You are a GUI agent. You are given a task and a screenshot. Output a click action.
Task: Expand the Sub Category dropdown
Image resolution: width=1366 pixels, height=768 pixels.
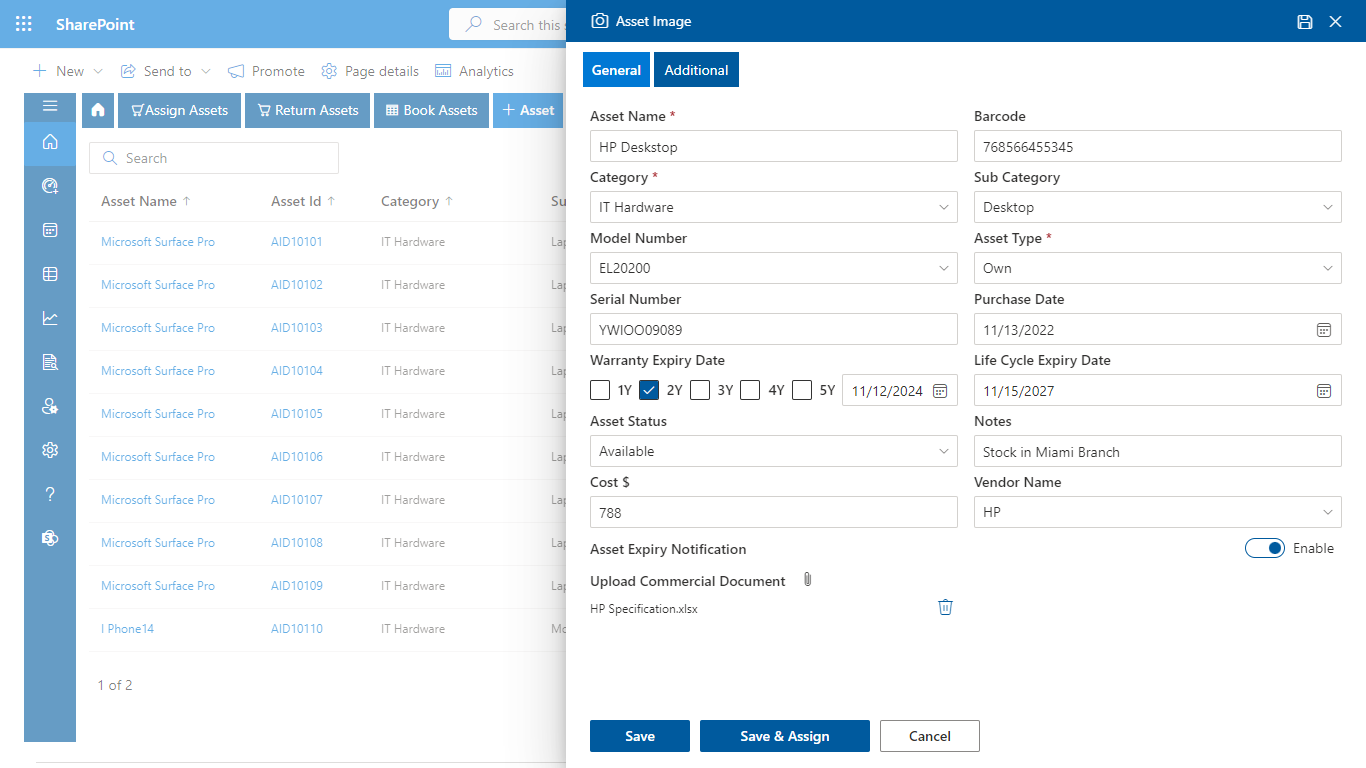[x=1325, y=207]
